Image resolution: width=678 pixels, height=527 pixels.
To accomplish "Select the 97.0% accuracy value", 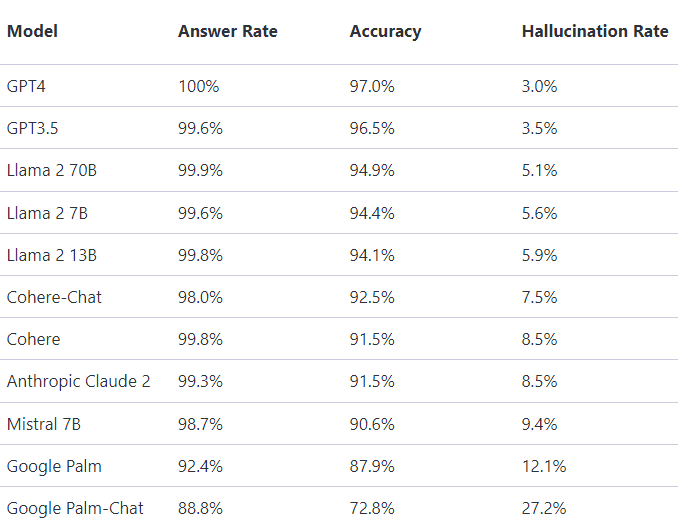I will point(372,86).
